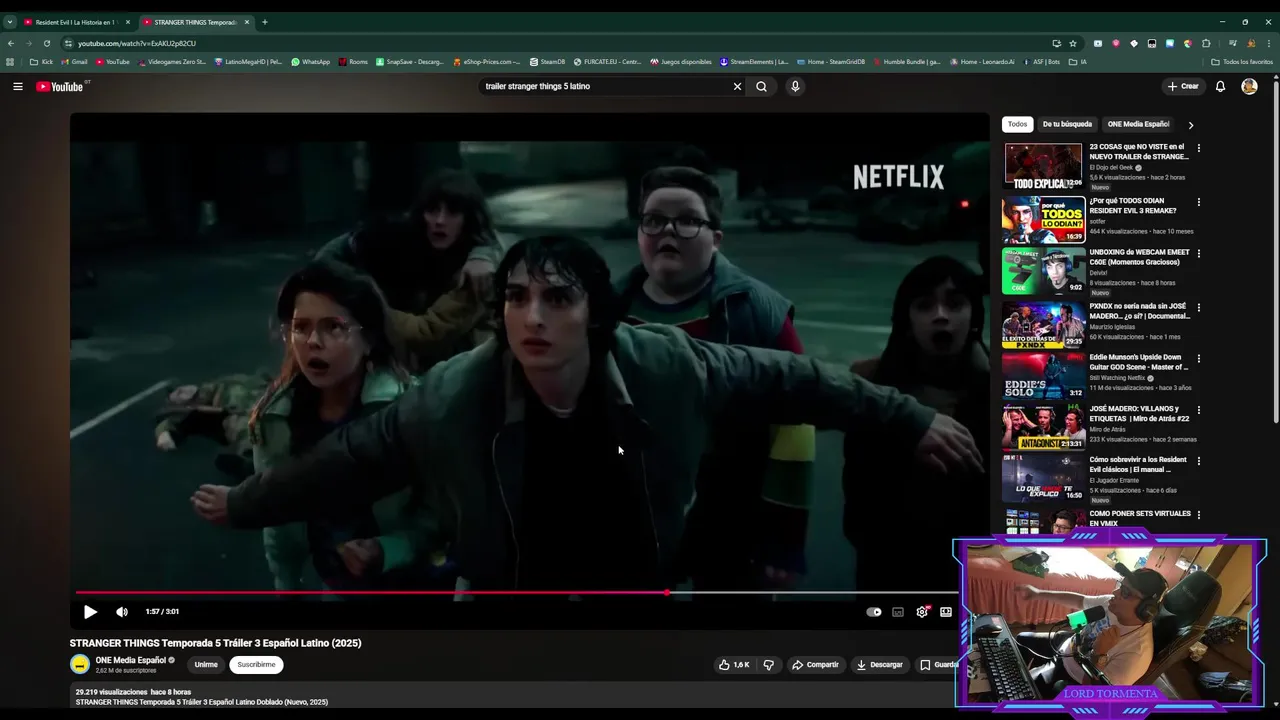The width and height of the screenshot is (1280, 720).
Task: Open options for Resident Evil 3 Remake video
Action: [x=1199, y=202]
